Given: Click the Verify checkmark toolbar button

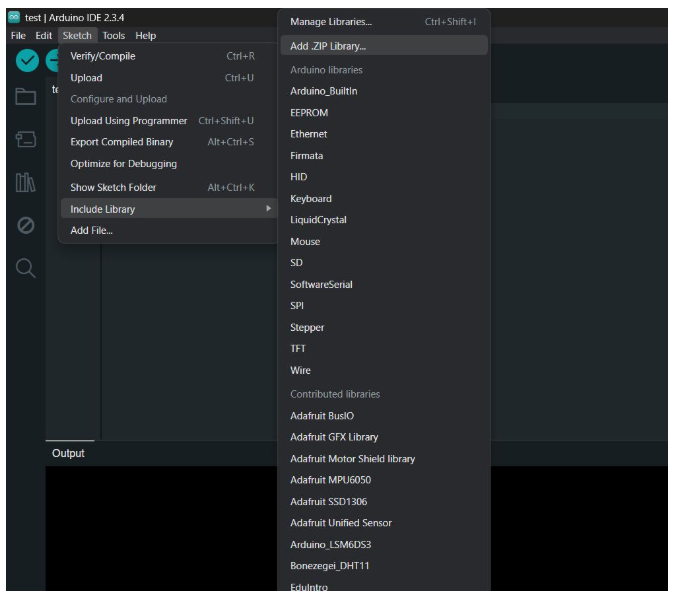Looking at the screenshot, I should (x=27, y=60).
